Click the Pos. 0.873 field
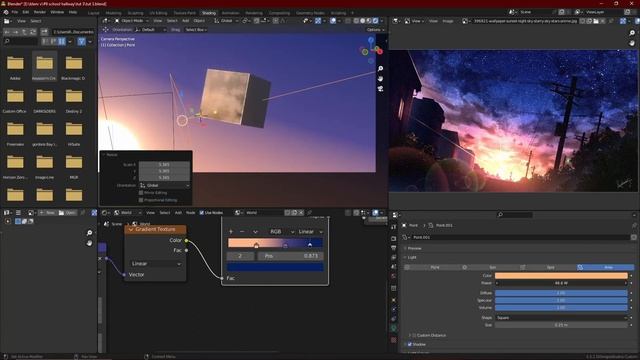The image size is (640, 360). [x=291, y=256]
